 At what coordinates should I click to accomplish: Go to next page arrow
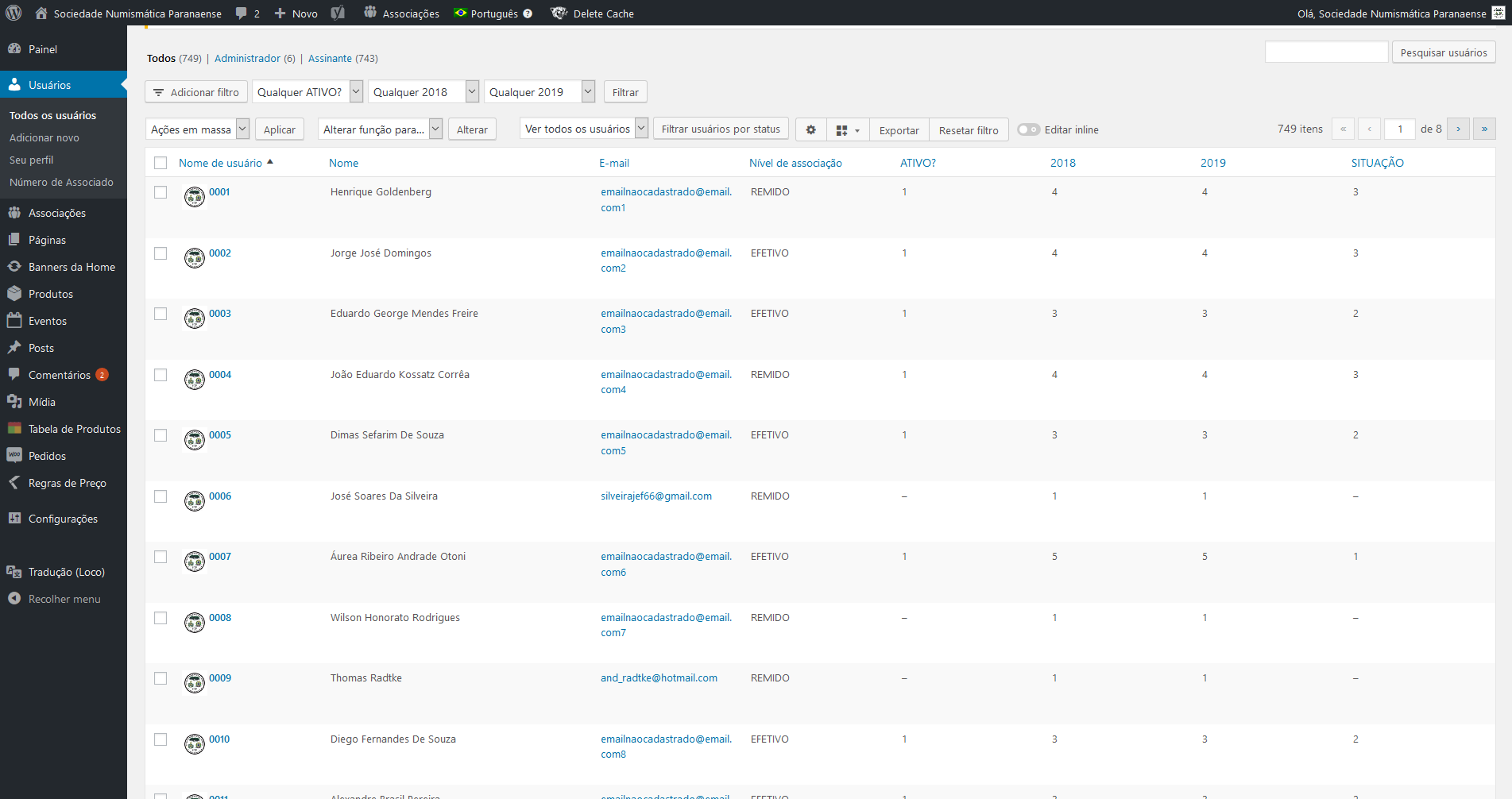[1458, 129]
